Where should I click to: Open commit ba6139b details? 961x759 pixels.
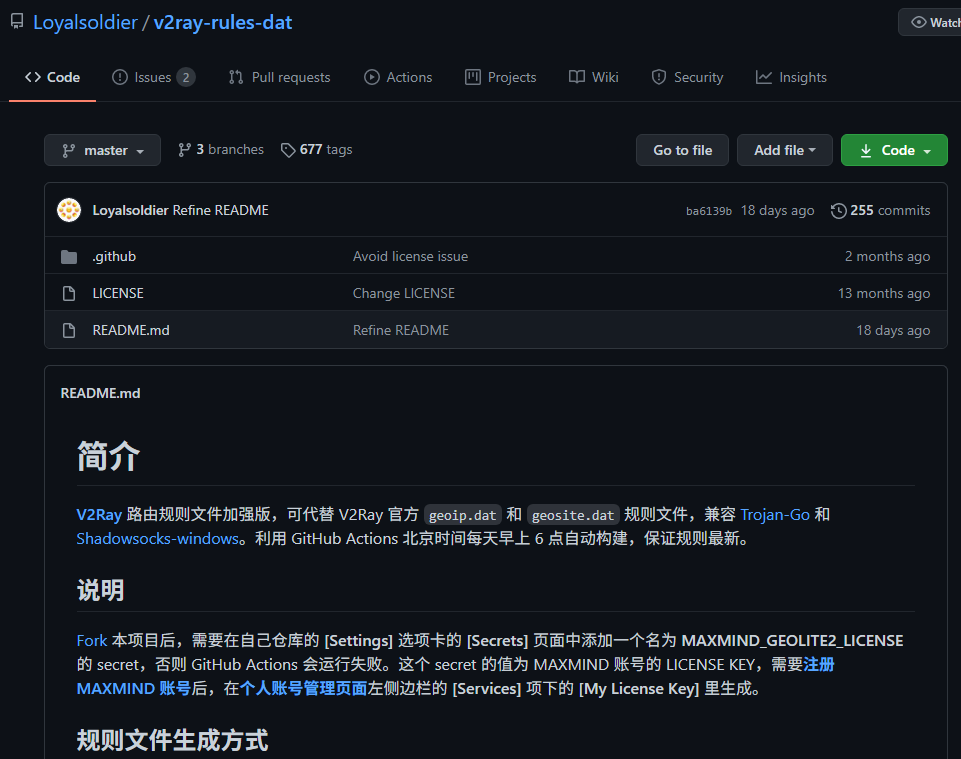pyautogui.click(x=708, y=210)
